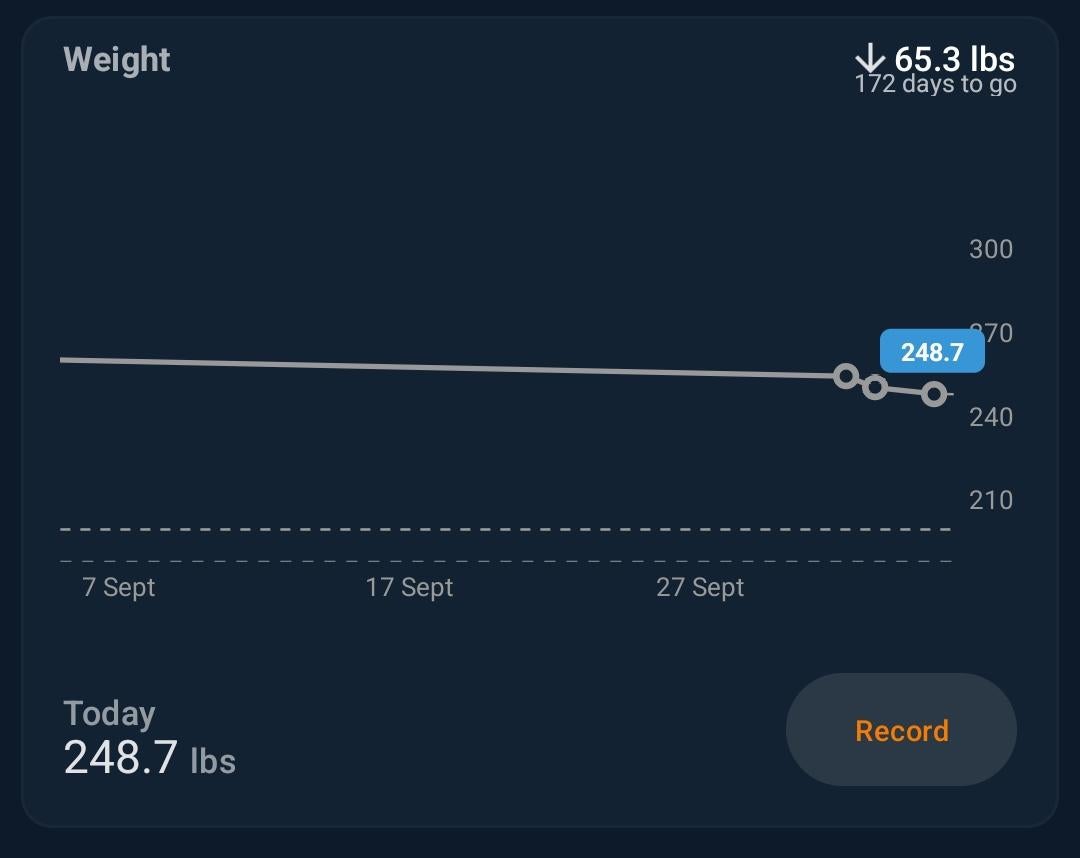Tap the blue 248.7 tooltip label
1080x858 pixels.
click(x=931, y=352)
